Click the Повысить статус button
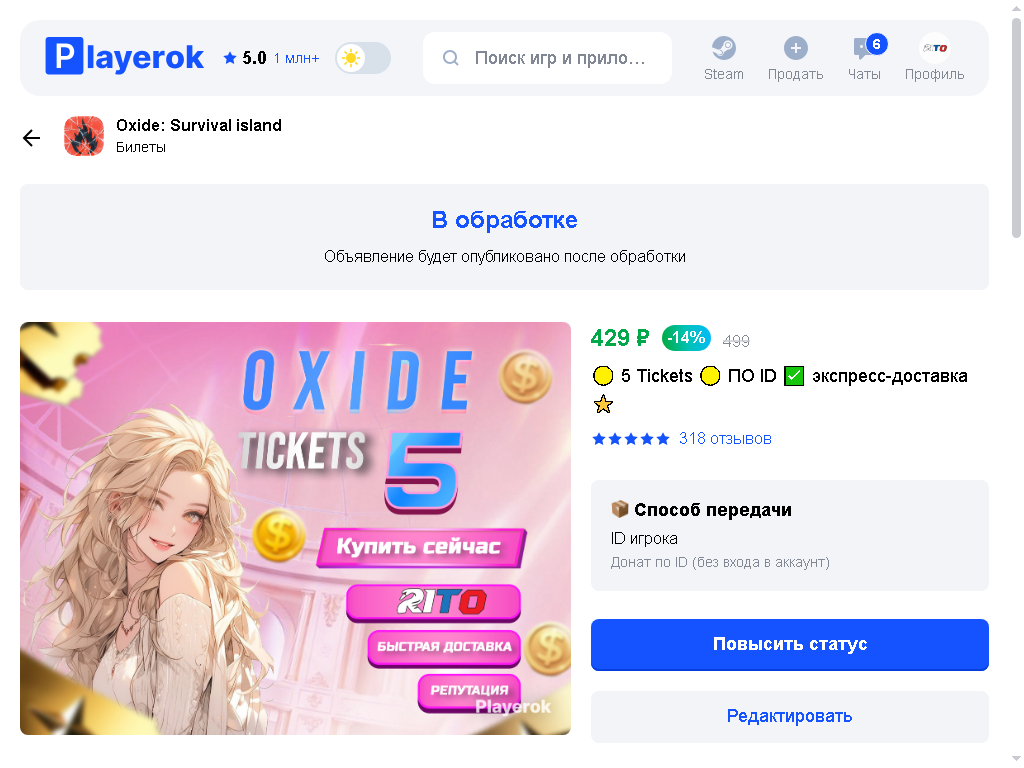 point(790,645)
